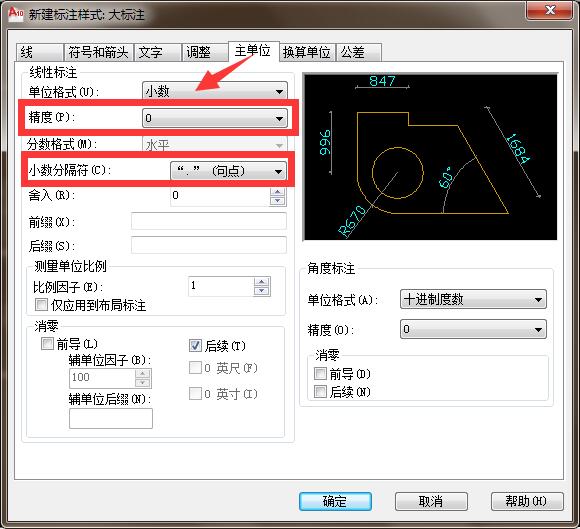Click the AutoCAD icon in title bar
The width and height of the screenshot is (580, 529).
click(x=15, y=13)
